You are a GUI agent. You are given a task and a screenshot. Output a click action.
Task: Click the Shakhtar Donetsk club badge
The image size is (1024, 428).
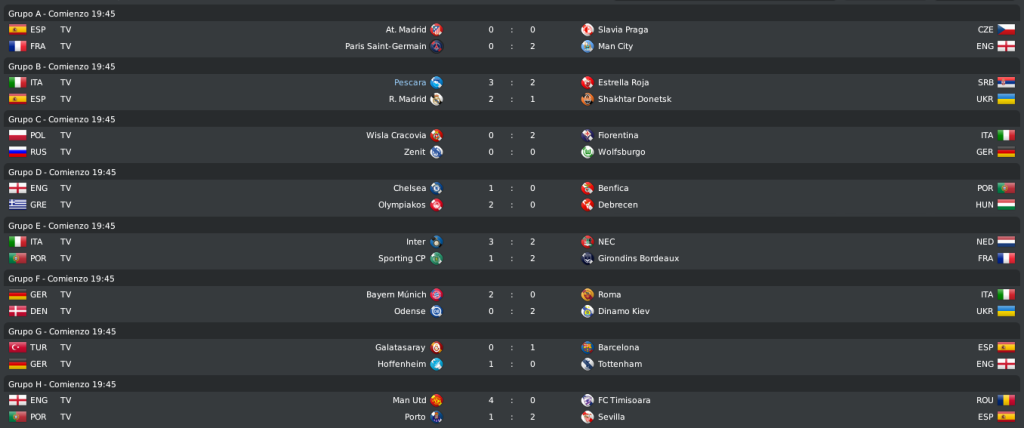click(587, 99)
